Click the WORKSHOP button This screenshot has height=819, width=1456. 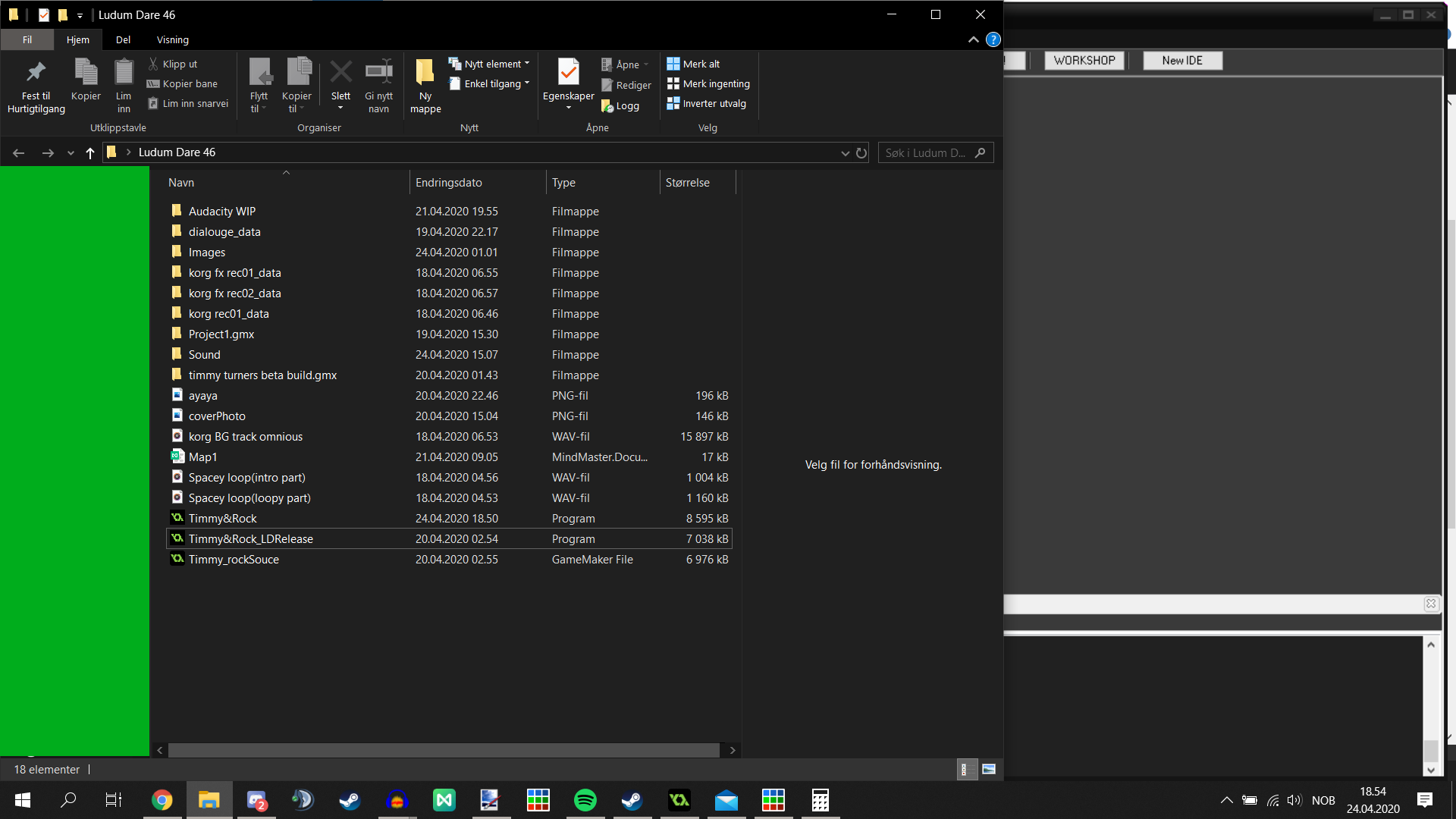pos(1084,61)
